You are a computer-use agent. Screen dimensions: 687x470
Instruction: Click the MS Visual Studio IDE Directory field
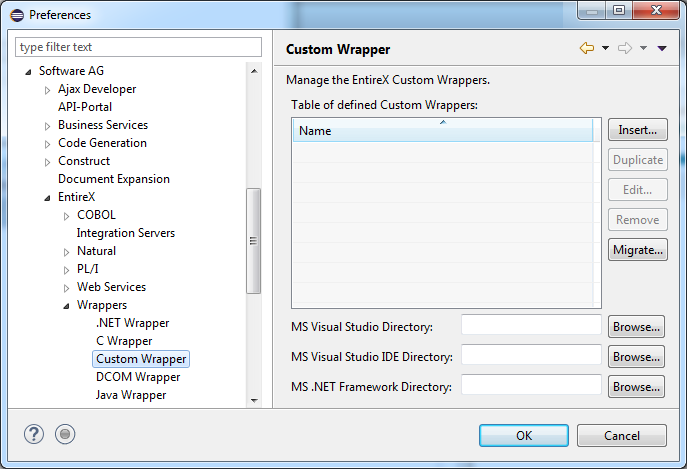531,355
